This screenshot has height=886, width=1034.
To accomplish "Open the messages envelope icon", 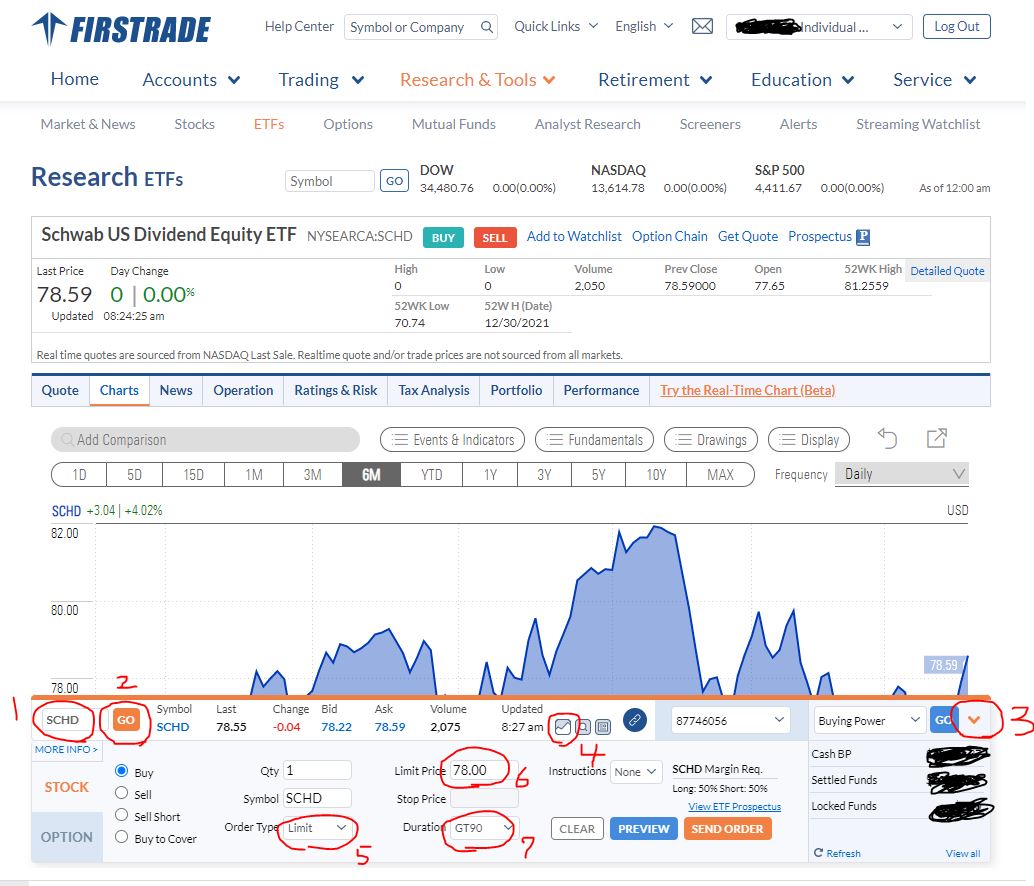I will click(x=702, y=26).
